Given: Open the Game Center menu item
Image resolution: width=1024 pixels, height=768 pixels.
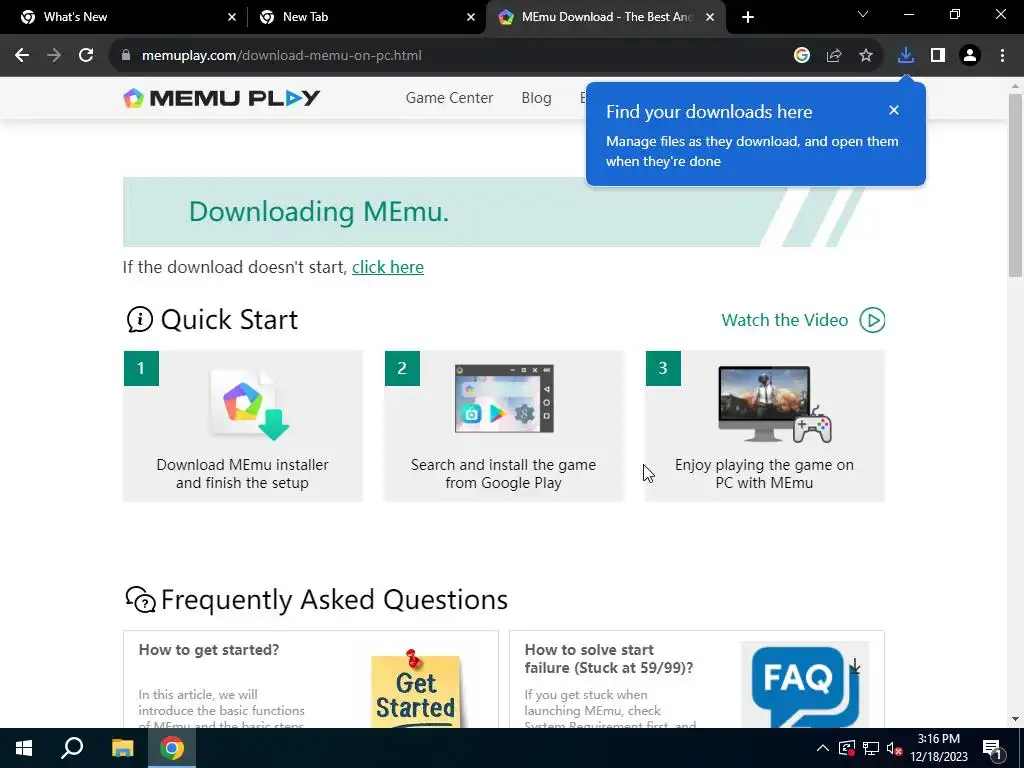Looking at the screenshot, I should coord(449,98).
